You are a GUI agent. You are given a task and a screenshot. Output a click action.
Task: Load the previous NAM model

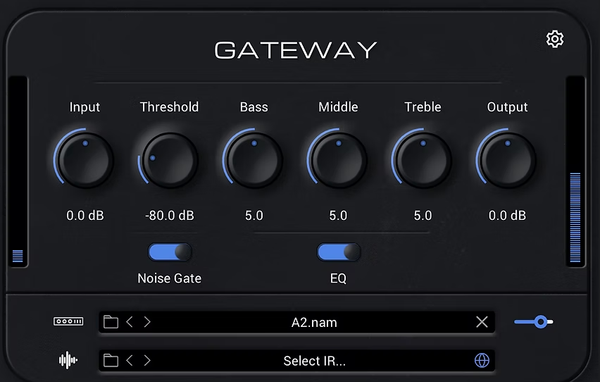point(130,322)
